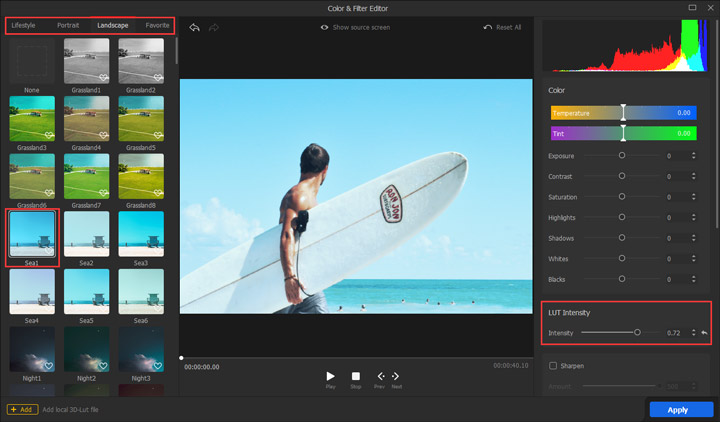The image size is (720, 422).
Task: Click the Exposure value stepper arrows
Action: click(x=694, y=156)
